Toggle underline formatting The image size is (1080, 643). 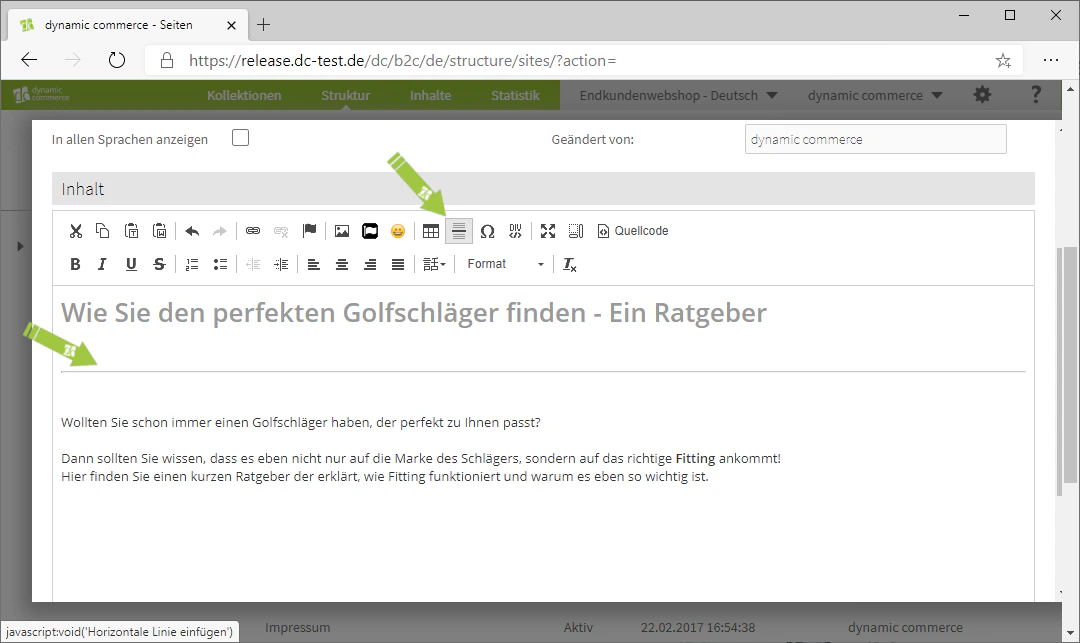[x=131, y=264]
